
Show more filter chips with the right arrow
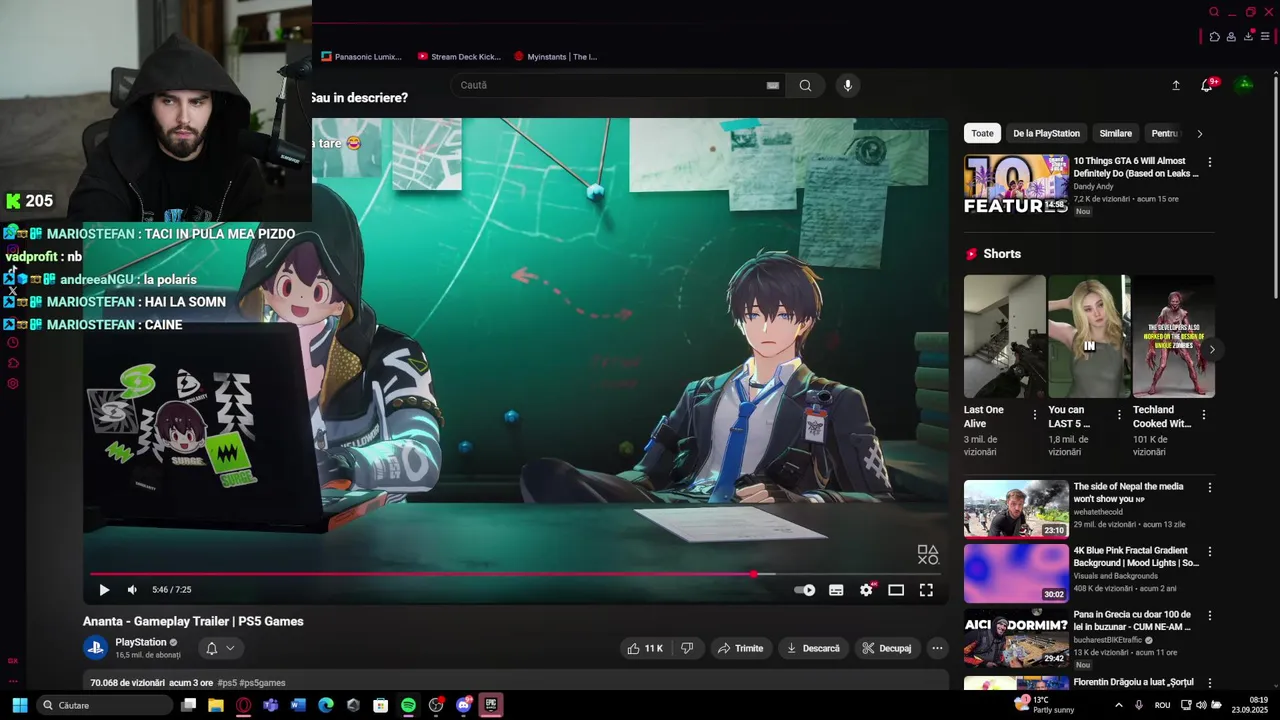1200,133
